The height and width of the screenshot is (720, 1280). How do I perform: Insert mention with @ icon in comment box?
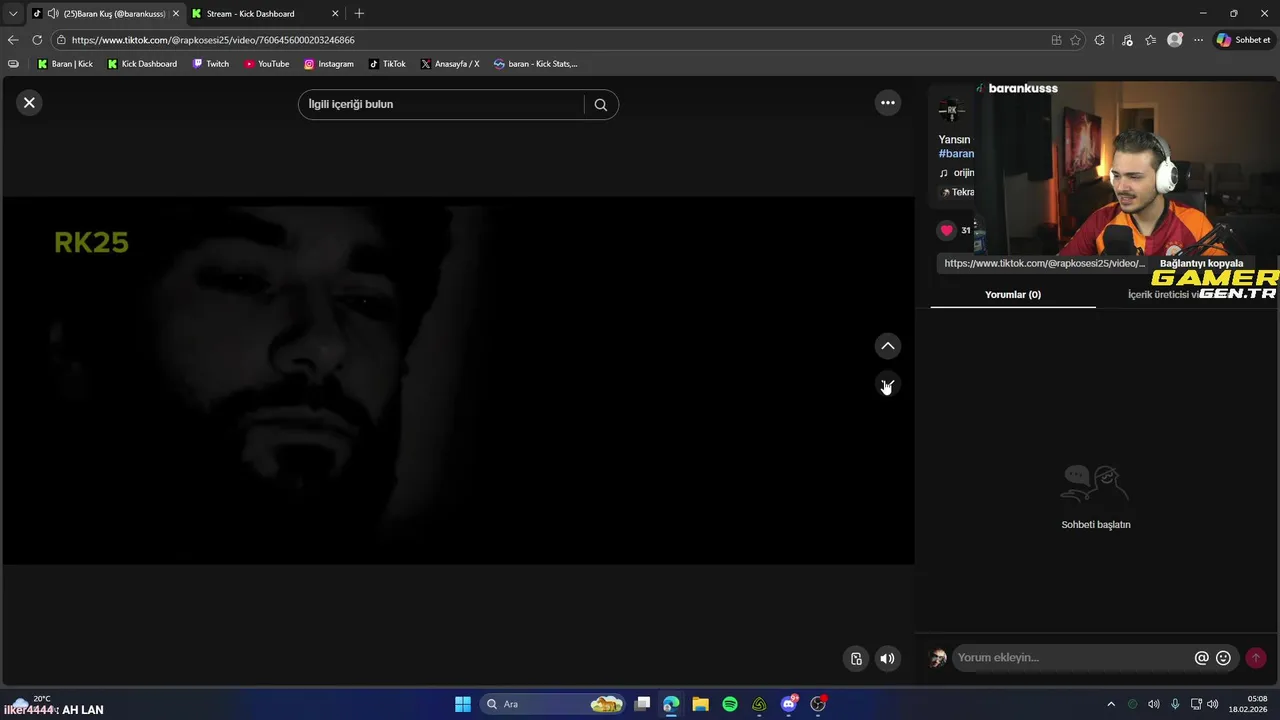click(1201, 658)
